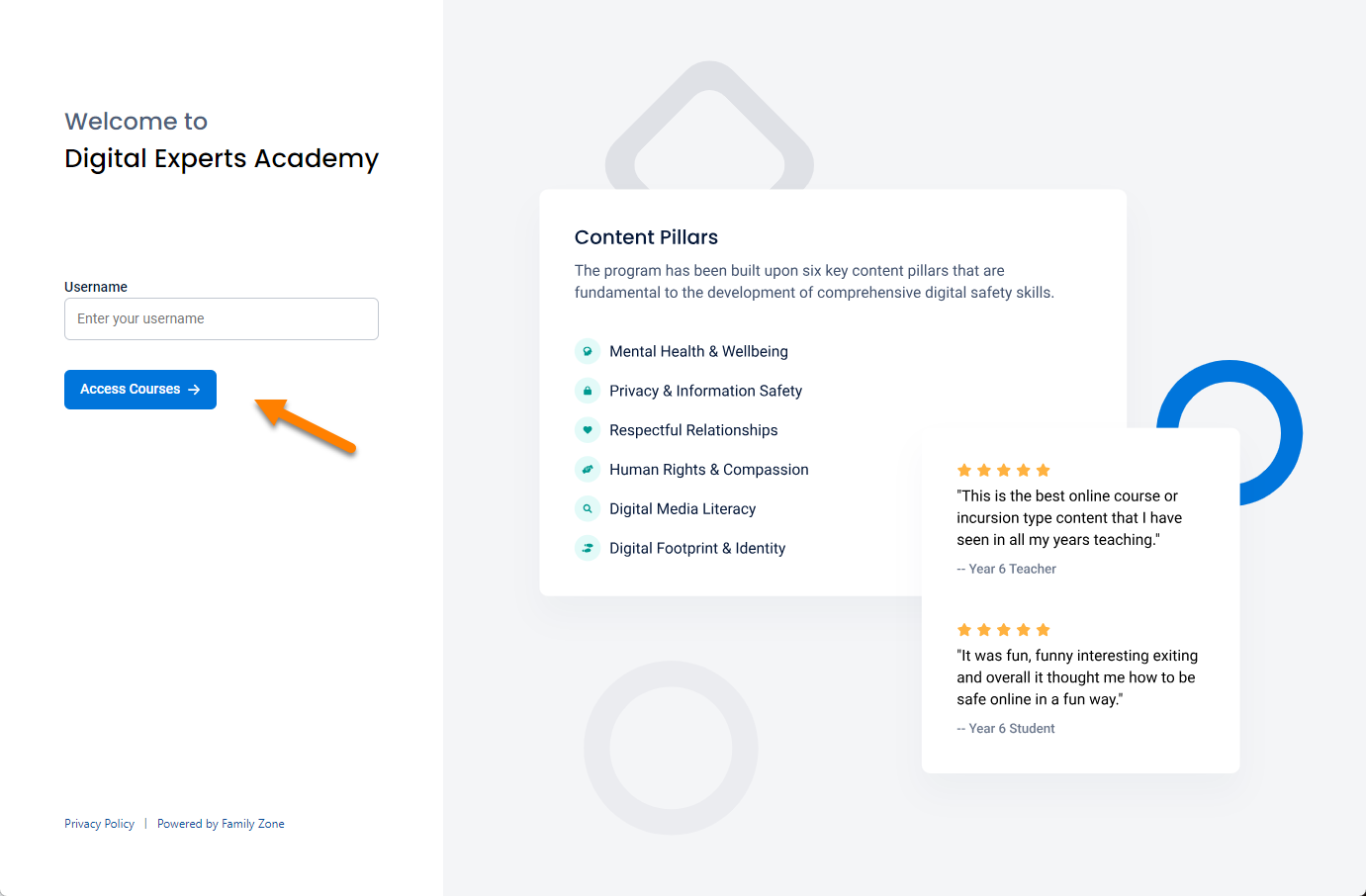Viewport: 1366px width, 896px height.
Task: Click the middle star above the teacher testimonial
Action: [x=1004, y=470]
